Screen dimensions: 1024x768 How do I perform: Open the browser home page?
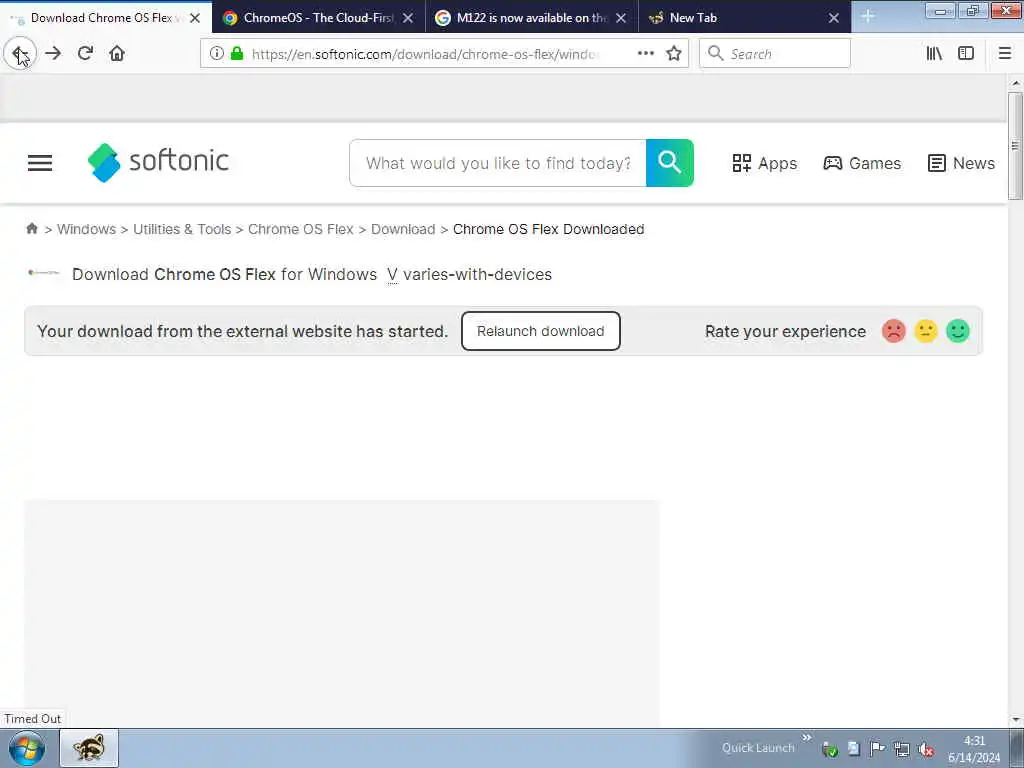[117, 54]
